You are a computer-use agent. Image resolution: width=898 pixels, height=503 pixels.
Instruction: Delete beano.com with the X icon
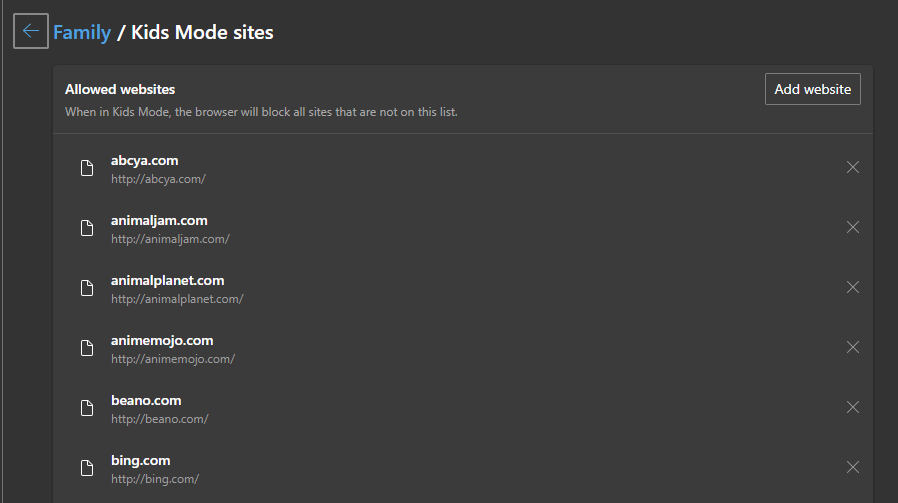pos(853,407)
